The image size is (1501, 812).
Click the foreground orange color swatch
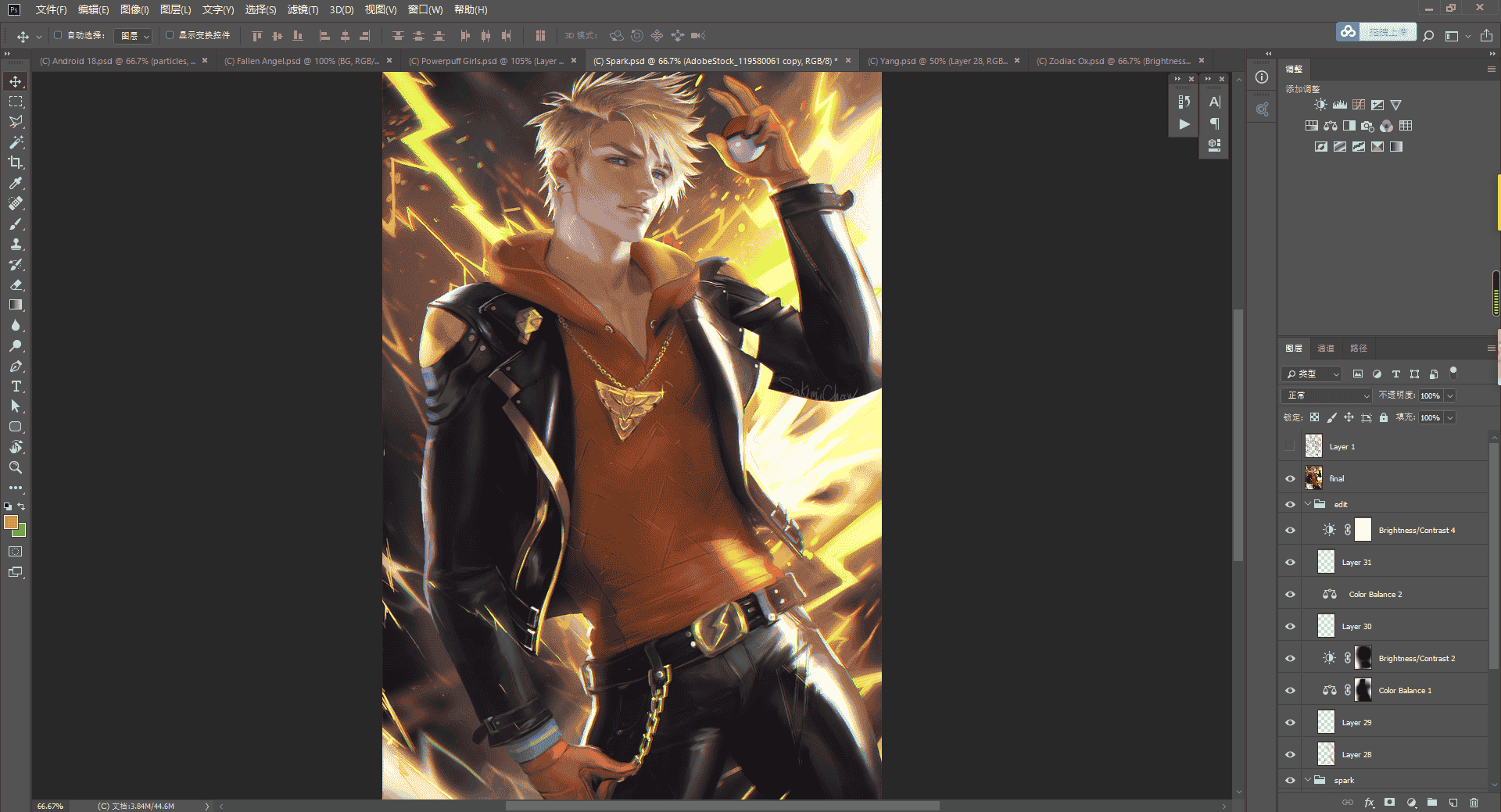(10, 522)
